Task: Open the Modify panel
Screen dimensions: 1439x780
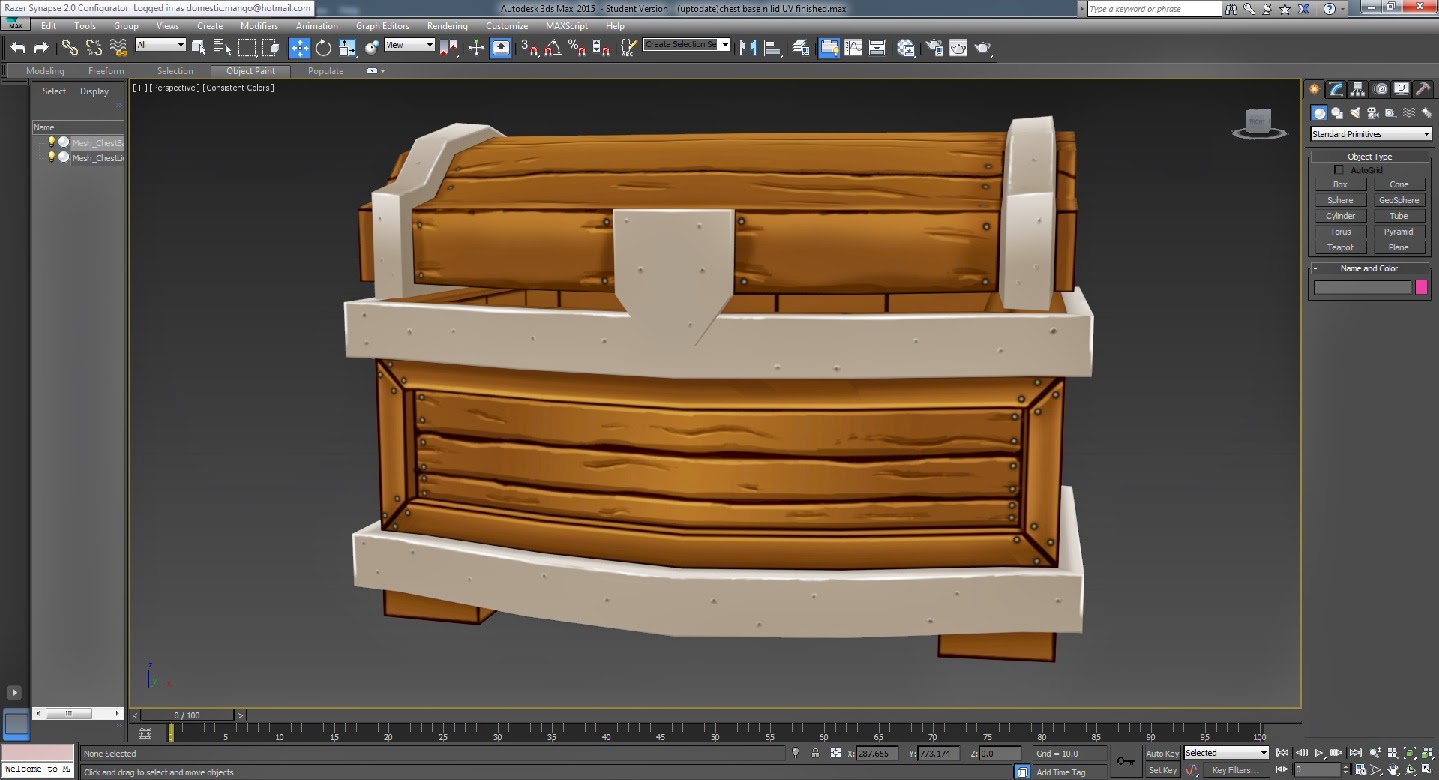Action: pyautogui.click(x=1335, y=88)
